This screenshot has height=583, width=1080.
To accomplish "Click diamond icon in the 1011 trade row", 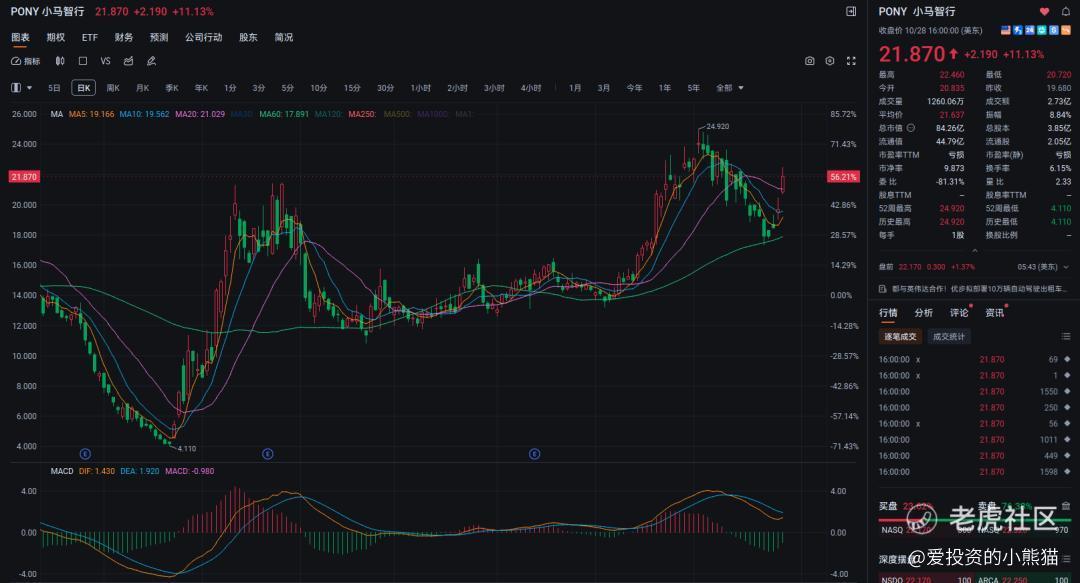I will (1067, 440).
